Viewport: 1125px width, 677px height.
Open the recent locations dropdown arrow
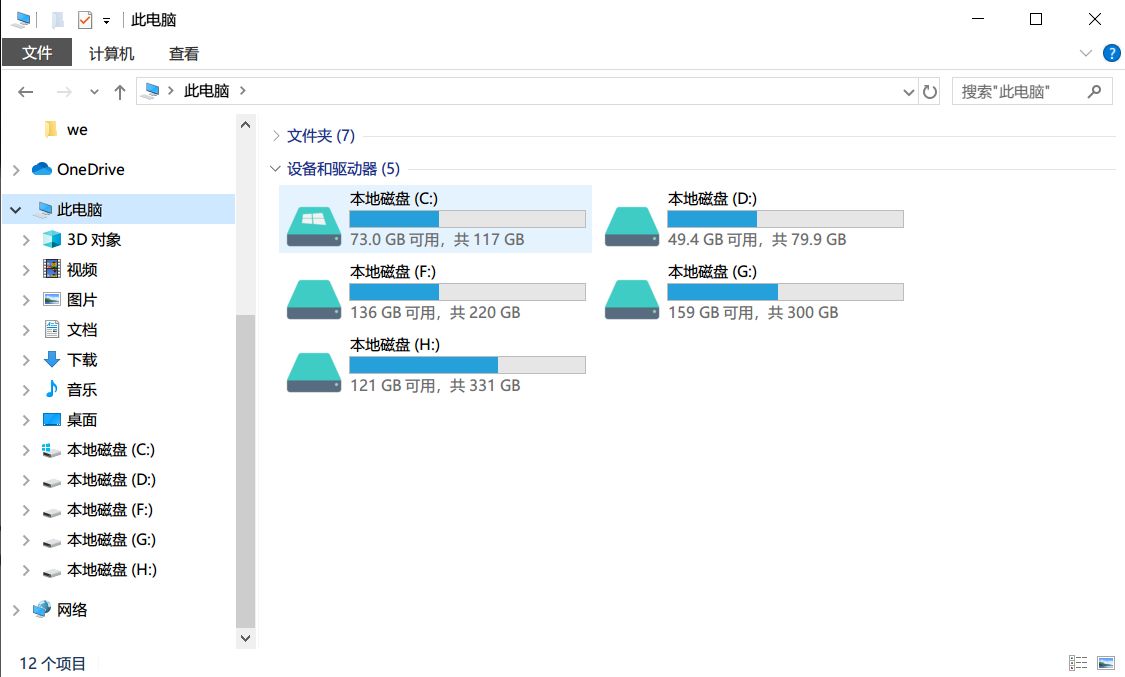[x=94, y=92]
